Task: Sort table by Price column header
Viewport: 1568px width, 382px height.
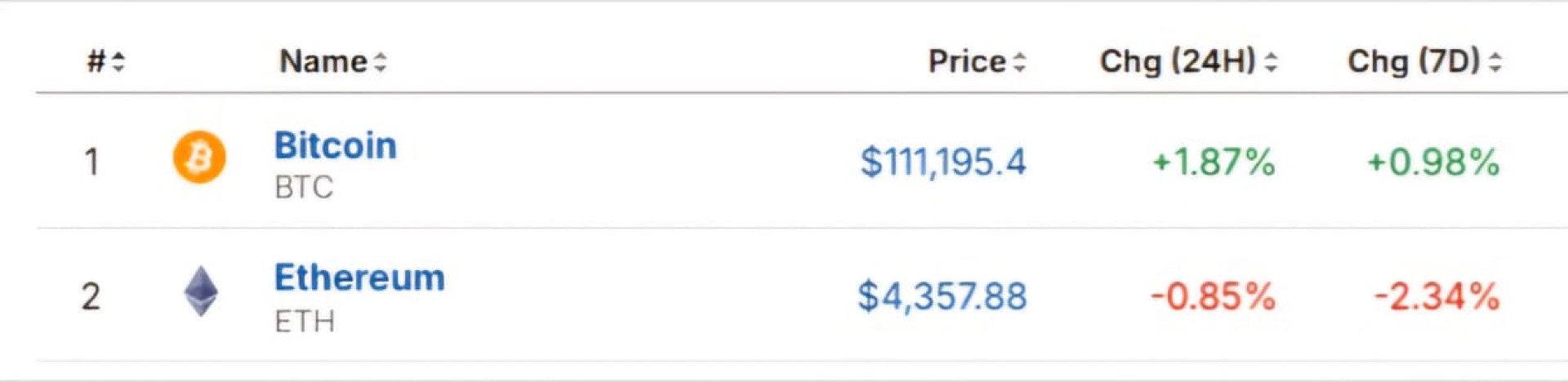Action: pos(967,61)
